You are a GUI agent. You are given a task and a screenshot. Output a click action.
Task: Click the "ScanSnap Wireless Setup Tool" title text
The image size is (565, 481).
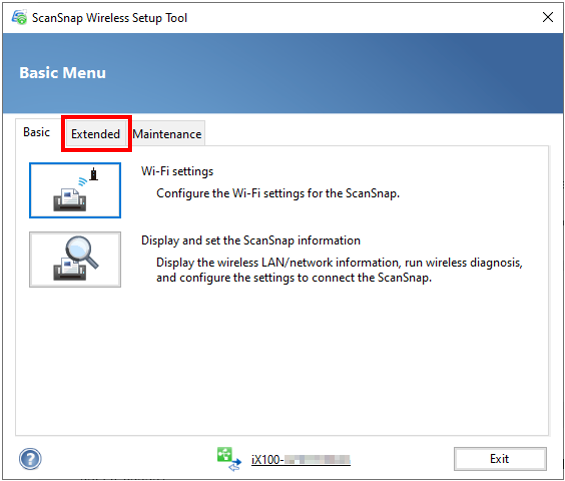click(110, 18)
